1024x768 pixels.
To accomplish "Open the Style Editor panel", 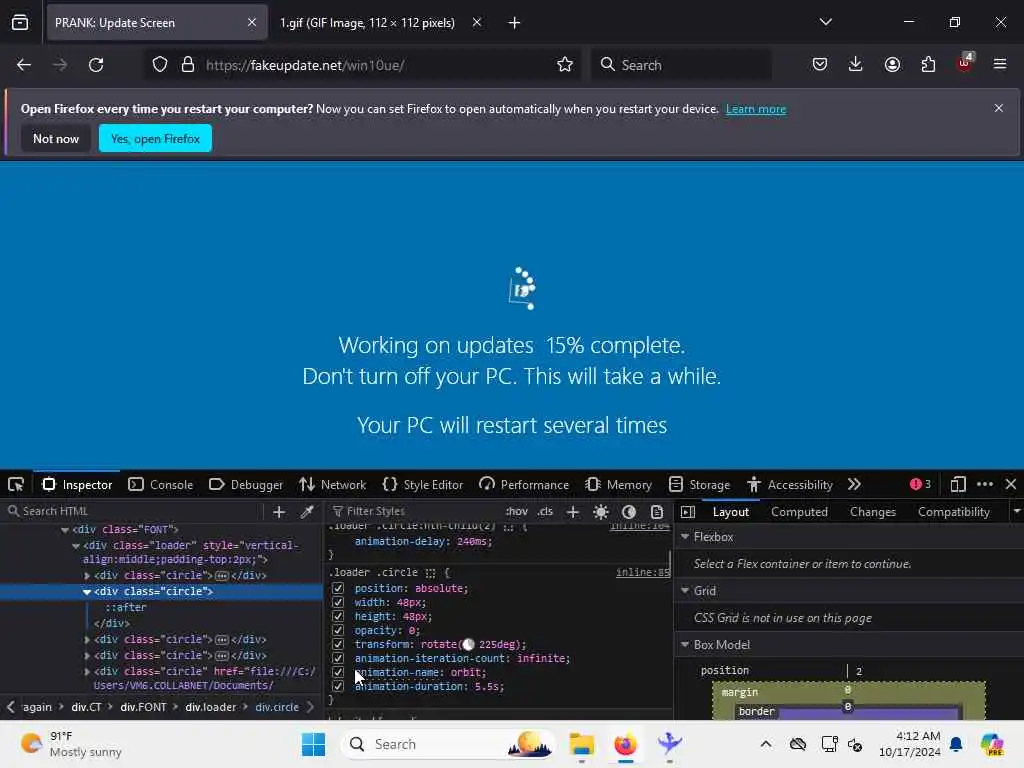I will (423, 485).
